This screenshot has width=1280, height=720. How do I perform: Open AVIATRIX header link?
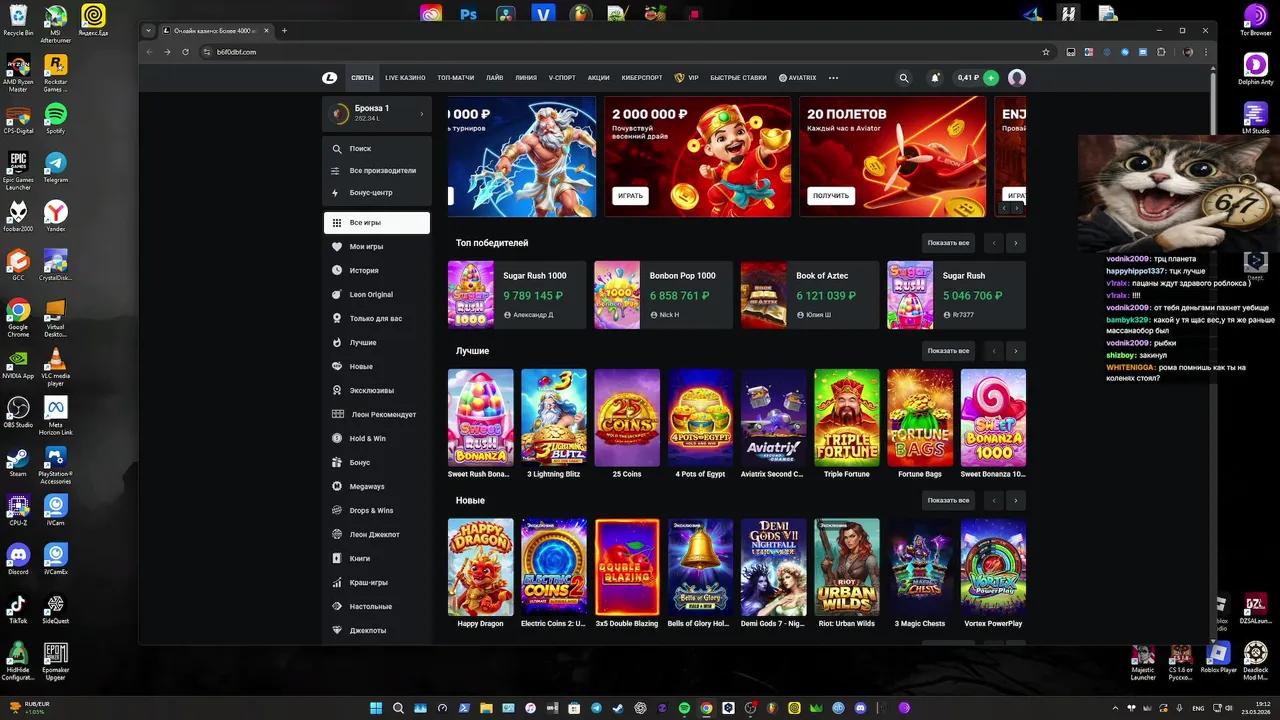[797, 78]
